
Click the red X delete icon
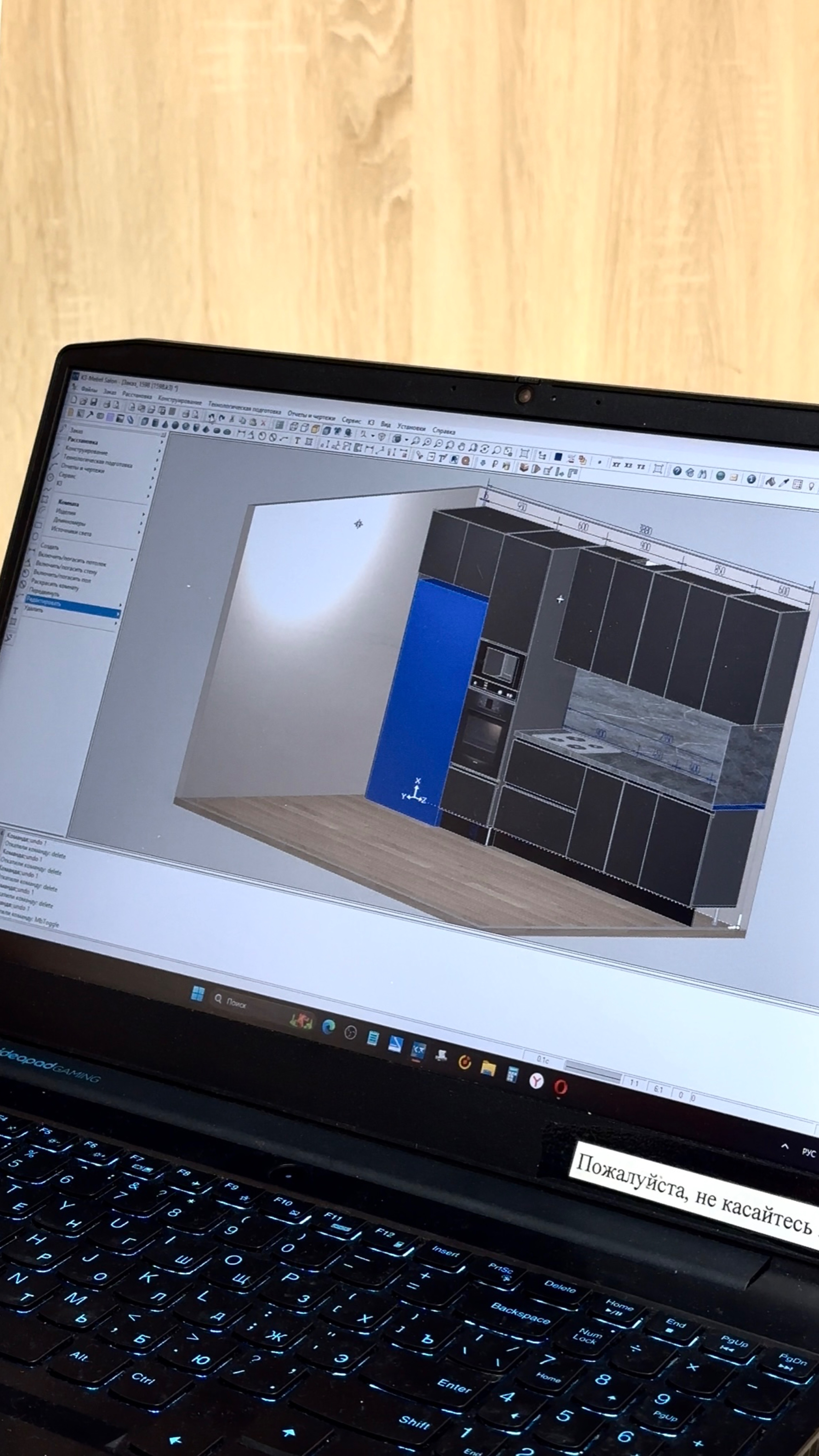(263, 423)
